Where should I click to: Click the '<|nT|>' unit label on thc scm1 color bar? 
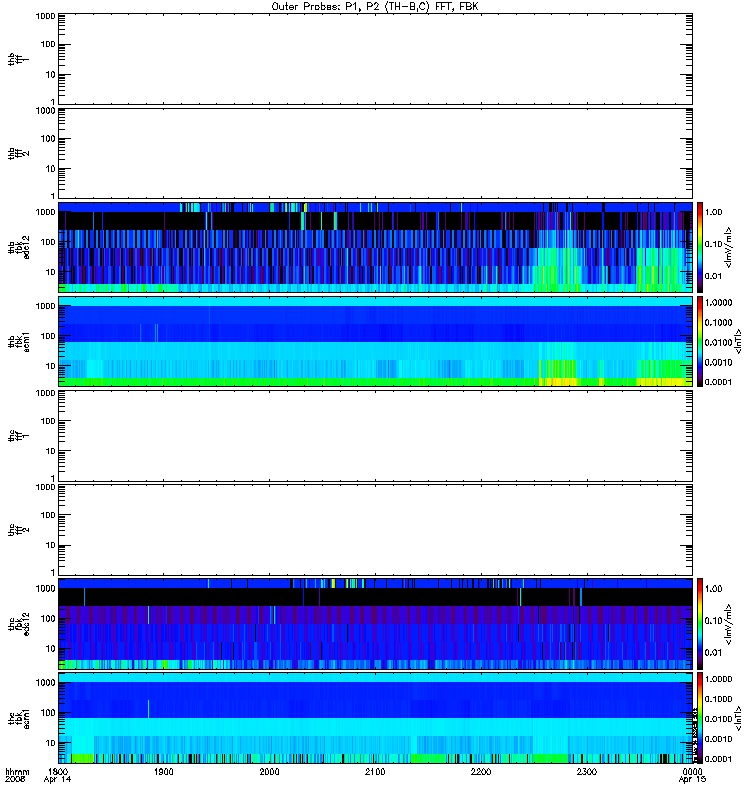[737, 718]
